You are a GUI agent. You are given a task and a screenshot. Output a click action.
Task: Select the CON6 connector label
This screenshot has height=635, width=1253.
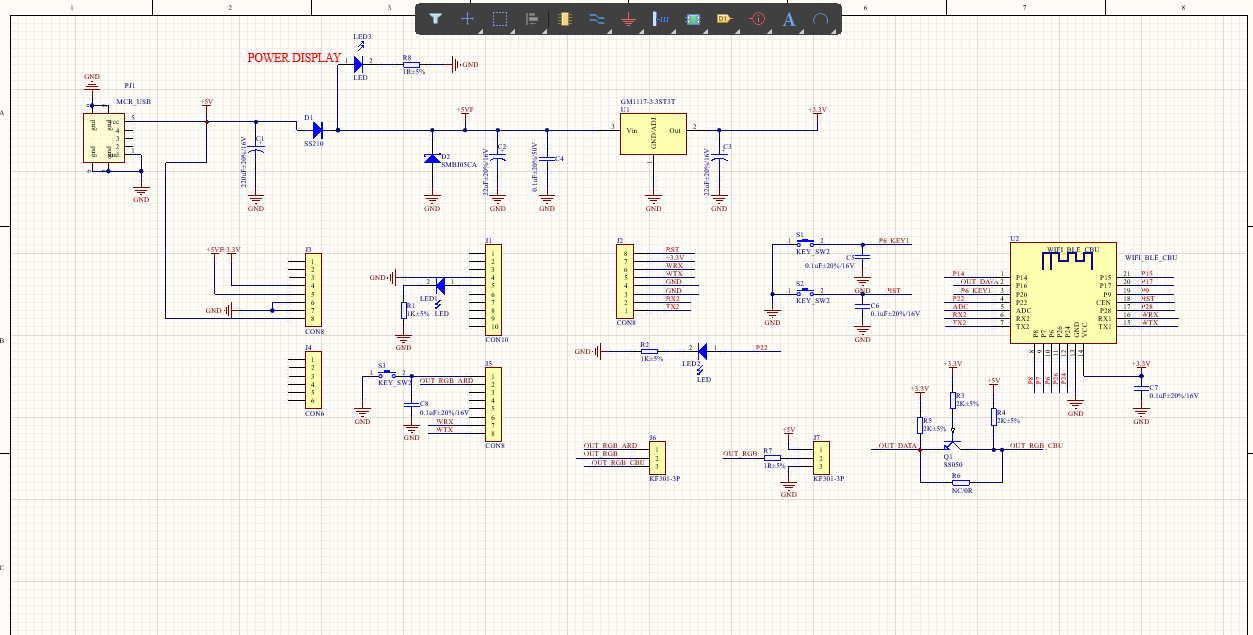coord(314,413)
